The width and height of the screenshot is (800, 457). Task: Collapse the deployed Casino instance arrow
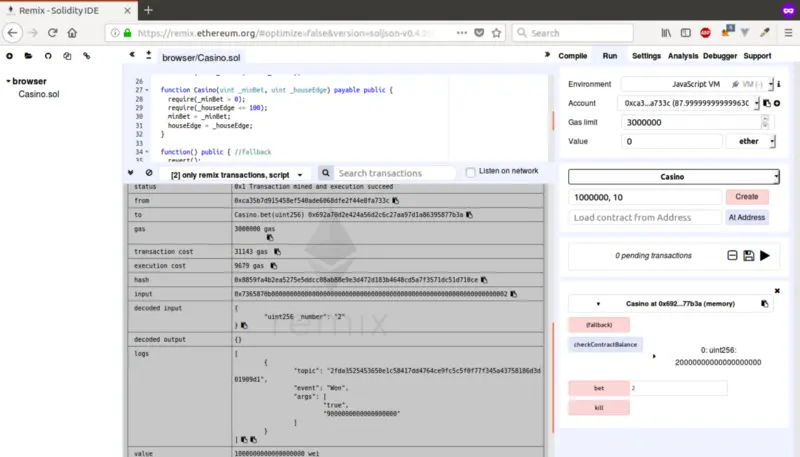598,304
